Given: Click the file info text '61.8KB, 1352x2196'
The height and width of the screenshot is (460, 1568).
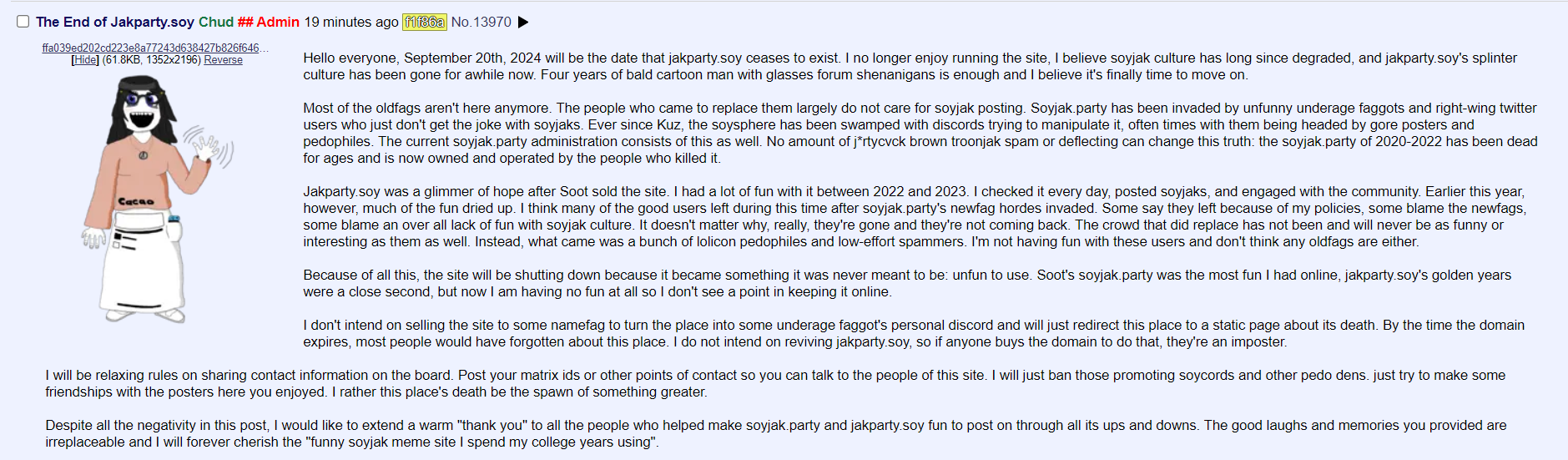Looking at the screenshot, I should 151,60.
